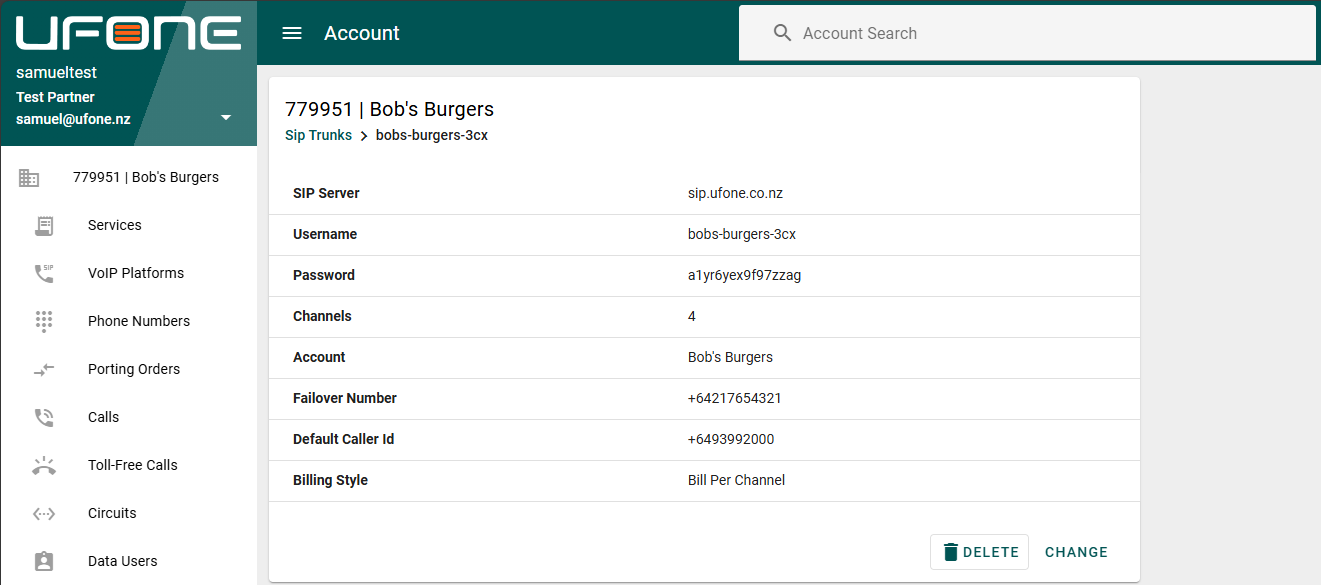Go to Circuits in the sidebar
The width and height of the screenshot is (1321, 585).
tap(129, 513)
